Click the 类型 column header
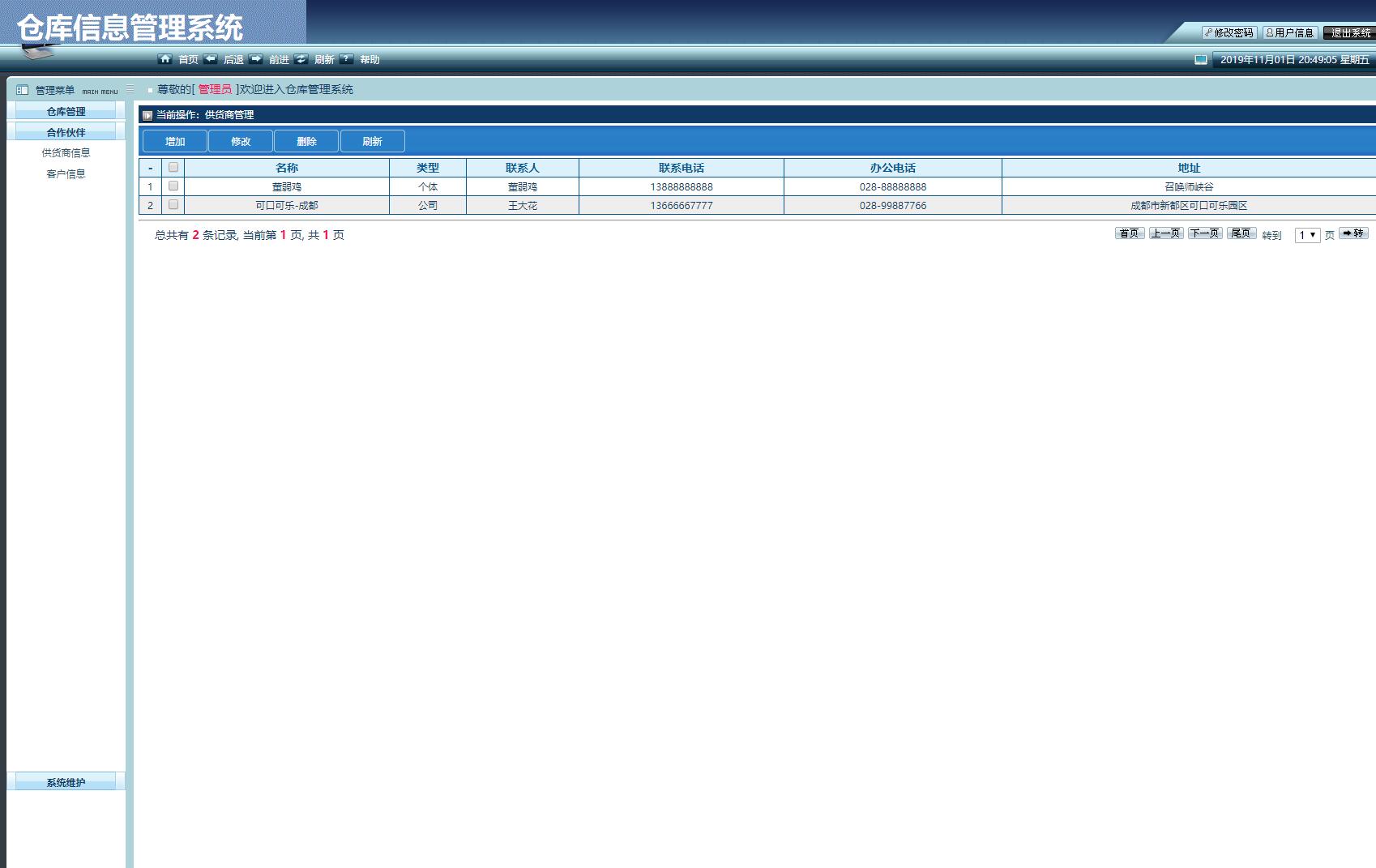Viewport: 1376px width, 868px height. pos(428,168)
